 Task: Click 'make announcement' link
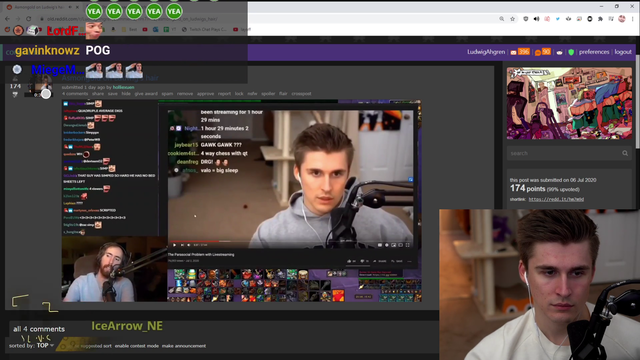coord(184,346)
